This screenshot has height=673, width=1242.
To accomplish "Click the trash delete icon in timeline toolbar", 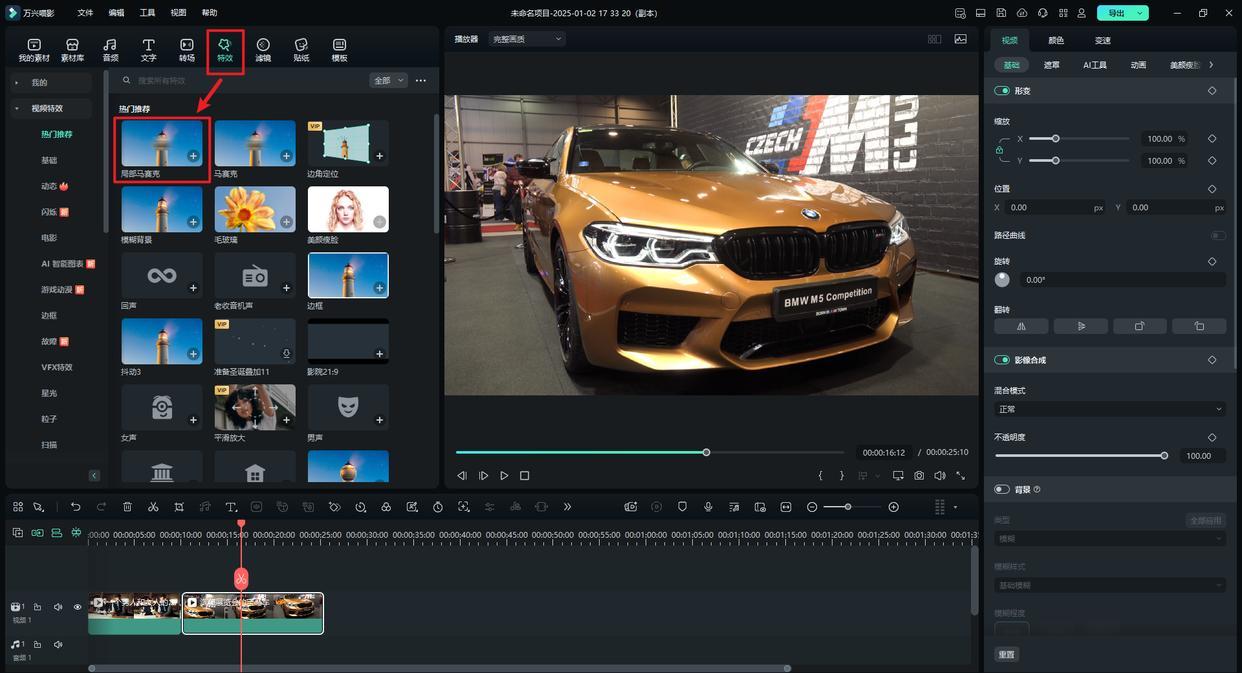I will pyautogui.click(x=127, y=507).
